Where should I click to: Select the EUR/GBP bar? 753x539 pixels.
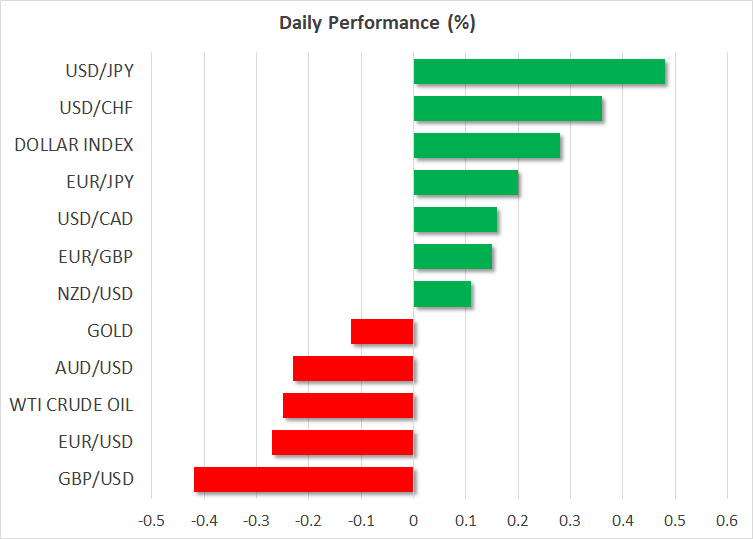(x=452, y=257)
